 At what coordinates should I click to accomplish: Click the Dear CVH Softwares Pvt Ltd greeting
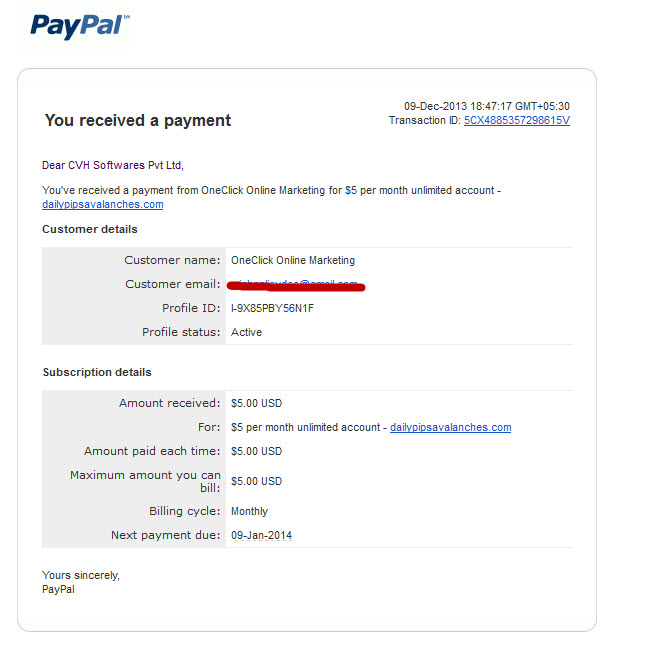coord(113,166)
